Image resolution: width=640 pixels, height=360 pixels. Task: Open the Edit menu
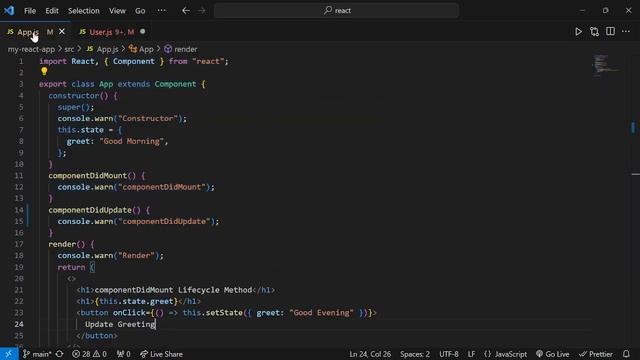pyautogui.click(x=52, y=11)
